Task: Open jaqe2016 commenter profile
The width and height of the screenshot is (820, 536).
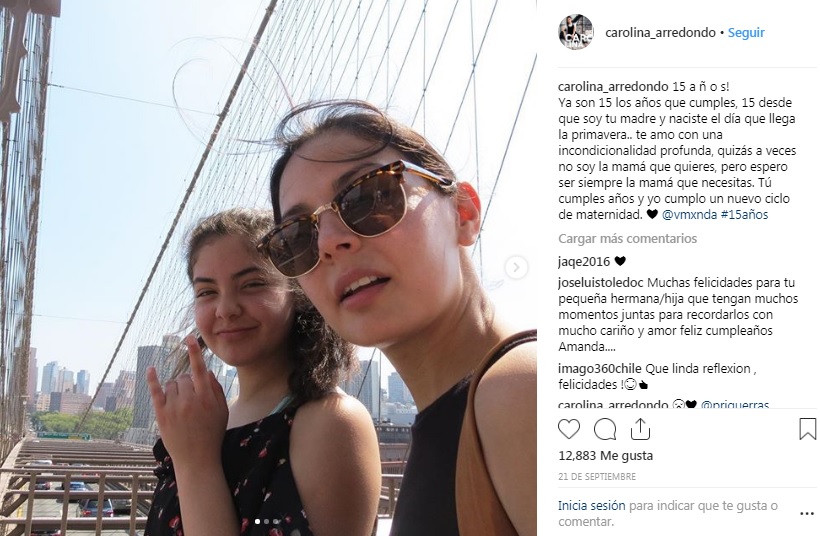Action: pyautogui.click(x=584, y=261)
